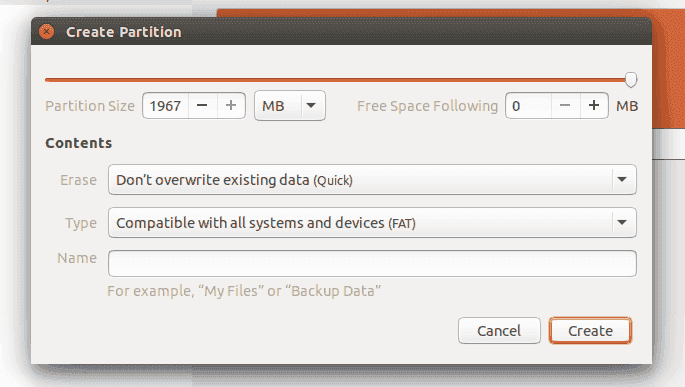
Task: Click the left end of the size slider
Action: (x=47, y=80)
